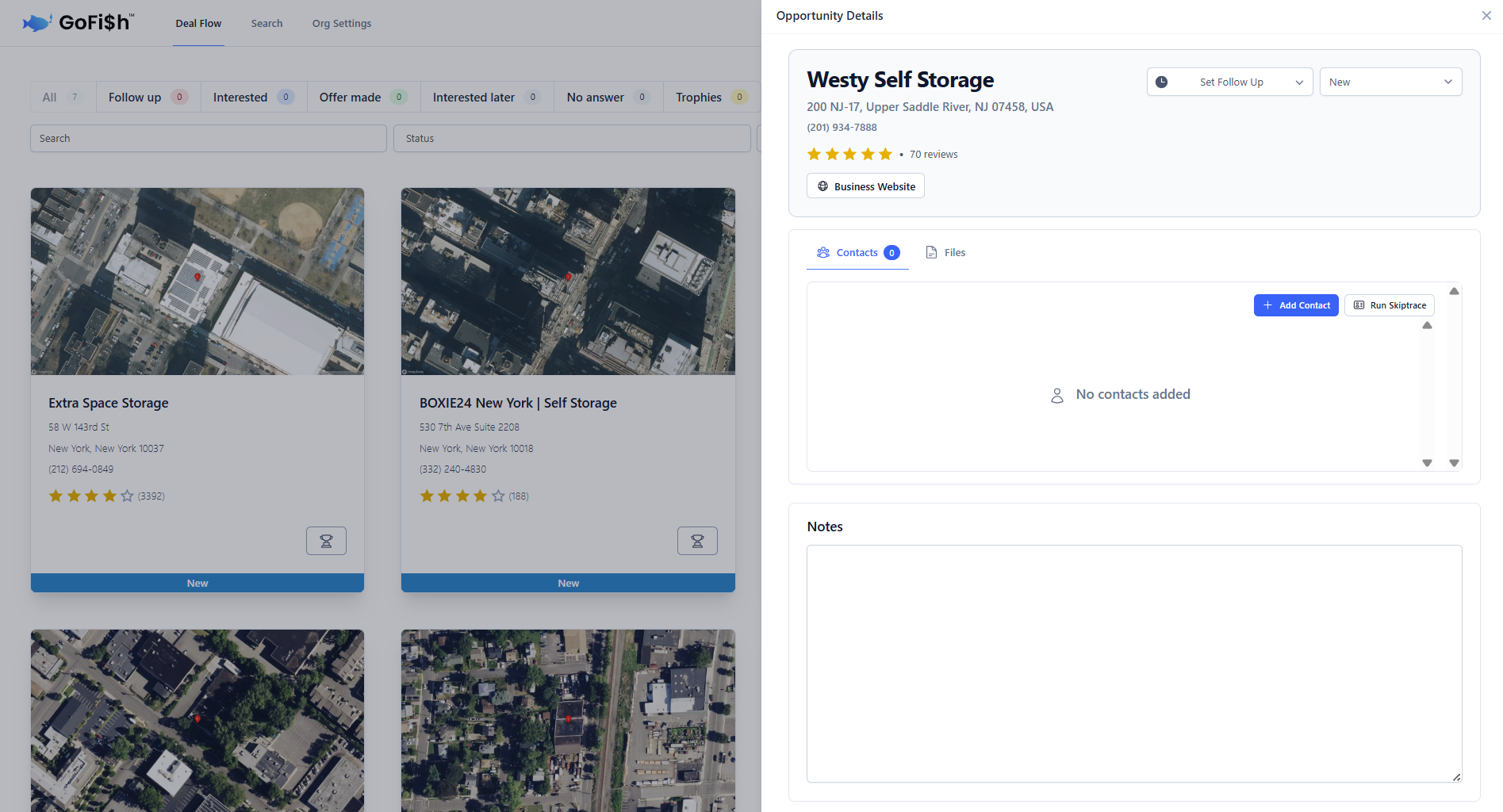Open the BOXIE24 New York aerial thumbnail

coord(568,282)
